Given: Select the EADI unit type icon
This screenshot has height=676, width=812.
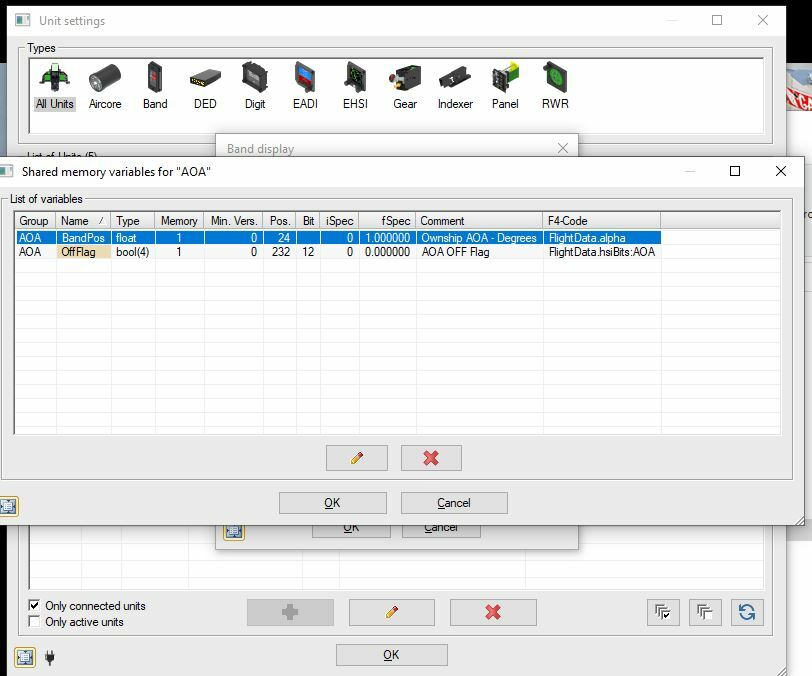Looking at the screenshot, I should (x=305, y=86).
